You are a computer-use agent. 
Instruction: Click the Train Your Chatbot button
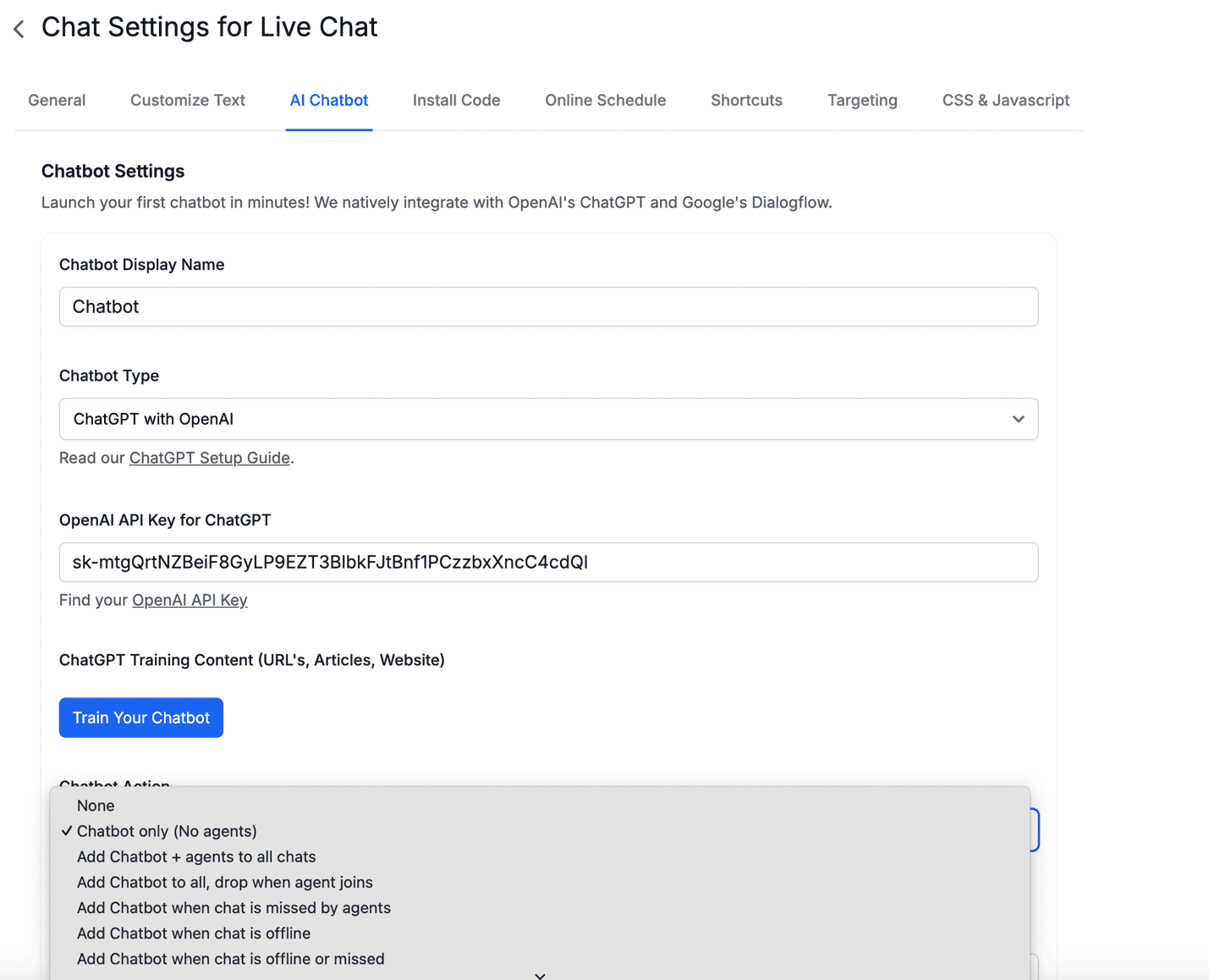click(x=141, y=718)
